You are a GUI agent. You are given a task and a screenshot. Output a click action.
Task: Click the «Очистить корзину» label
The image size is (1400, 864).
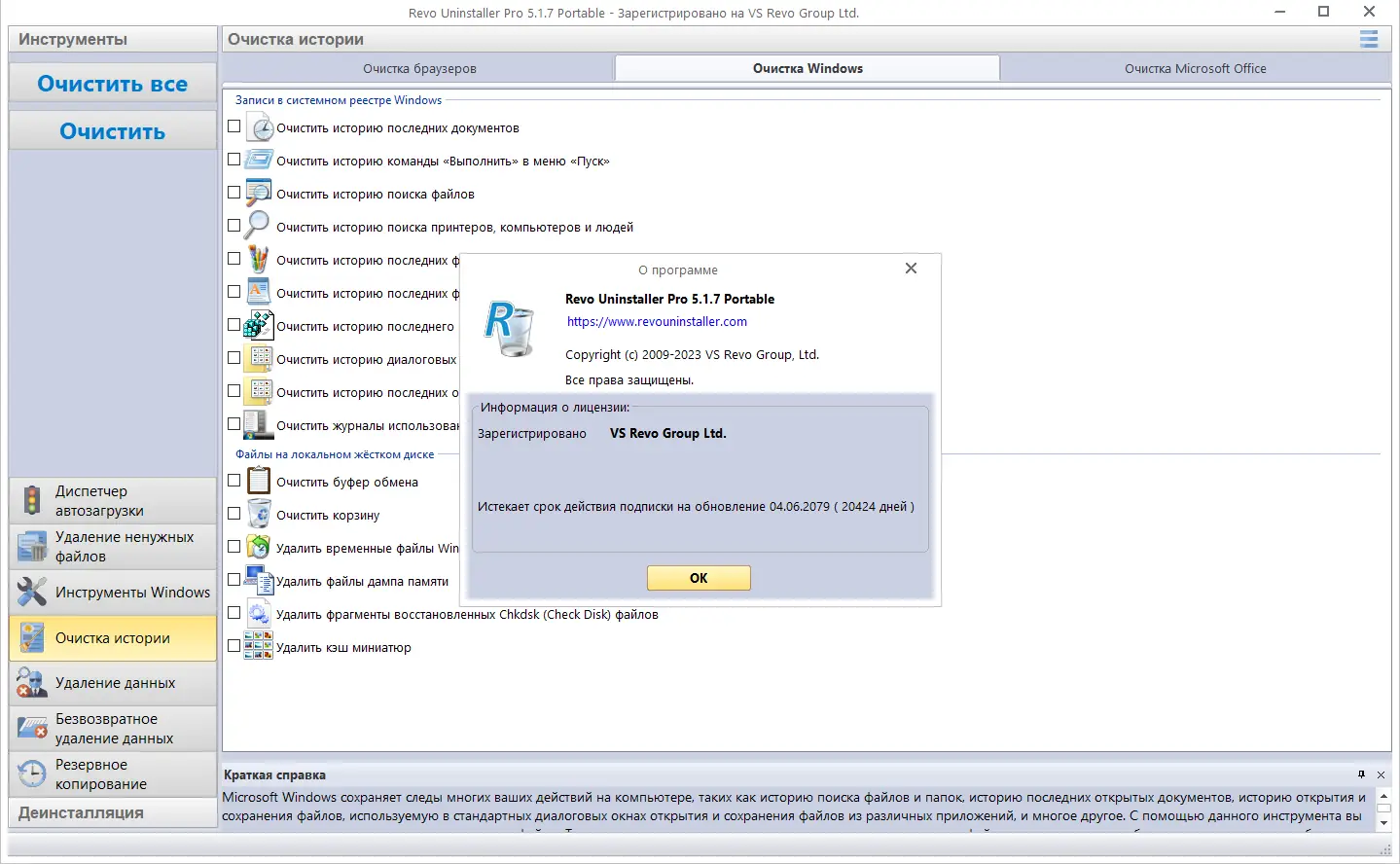pyautogui.click(x=328, y=516)
